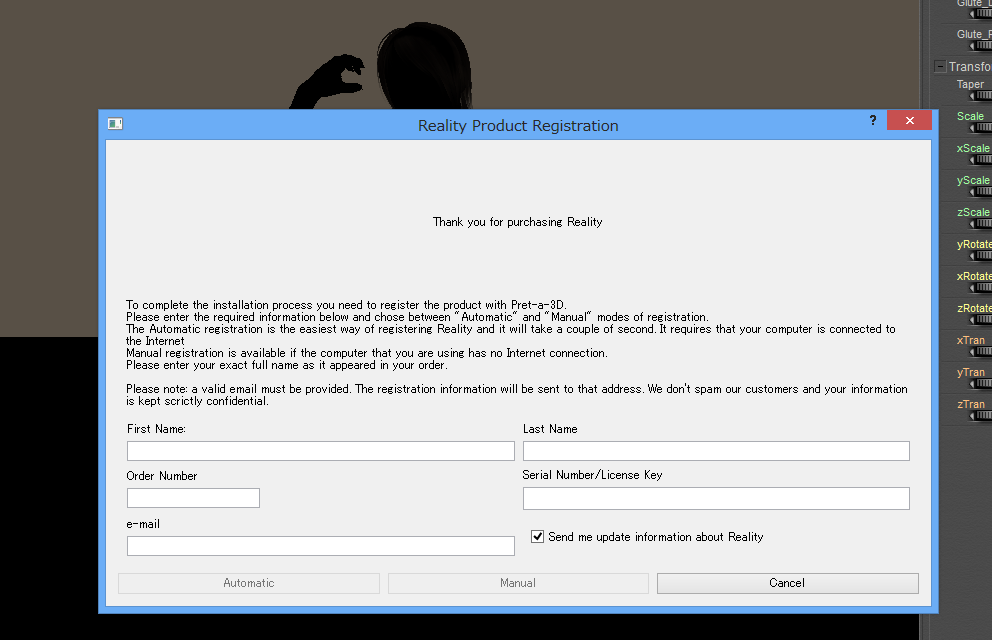This screenshot has height=640, width=992.
Task: Uncheck Send me update information checkbox
Action: tap(537, 536)
